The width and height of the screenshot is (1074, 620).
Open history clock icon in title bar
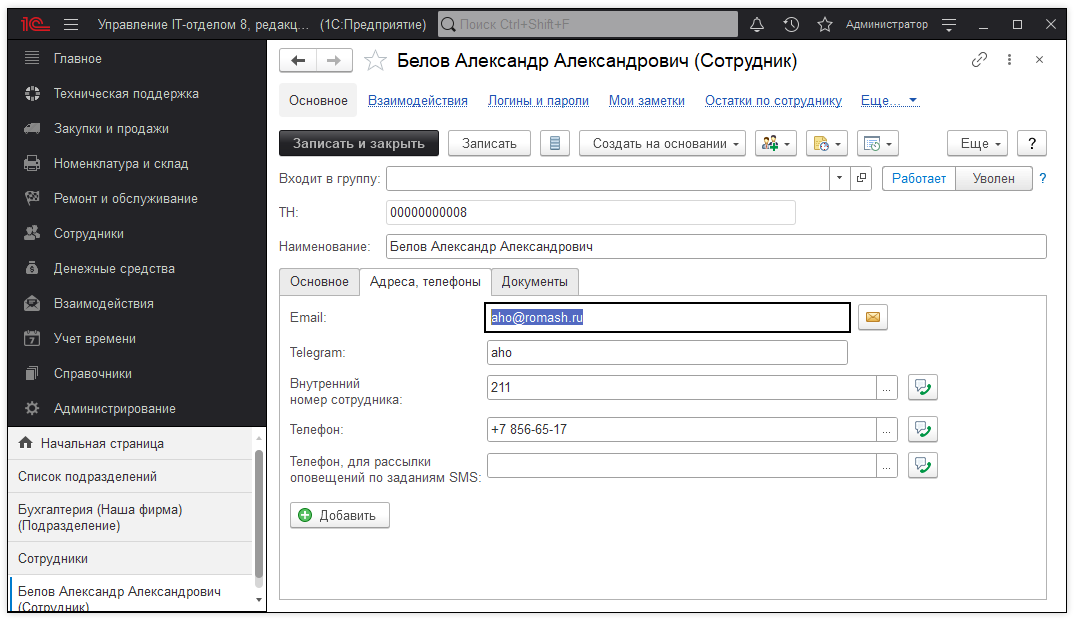click(x=791, y=24)
